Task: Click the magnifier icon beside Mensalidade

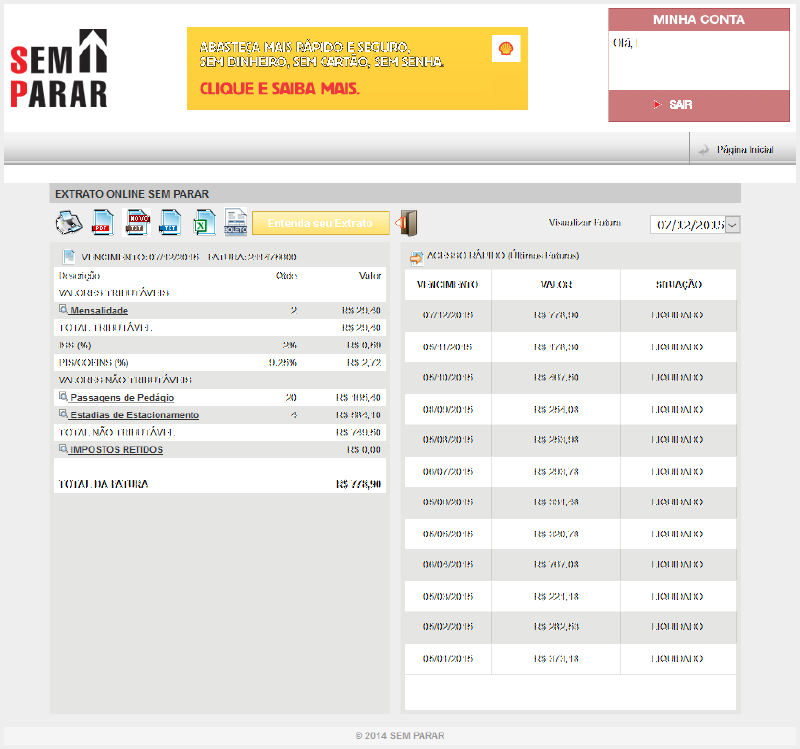Action: [x=63, y=309]
